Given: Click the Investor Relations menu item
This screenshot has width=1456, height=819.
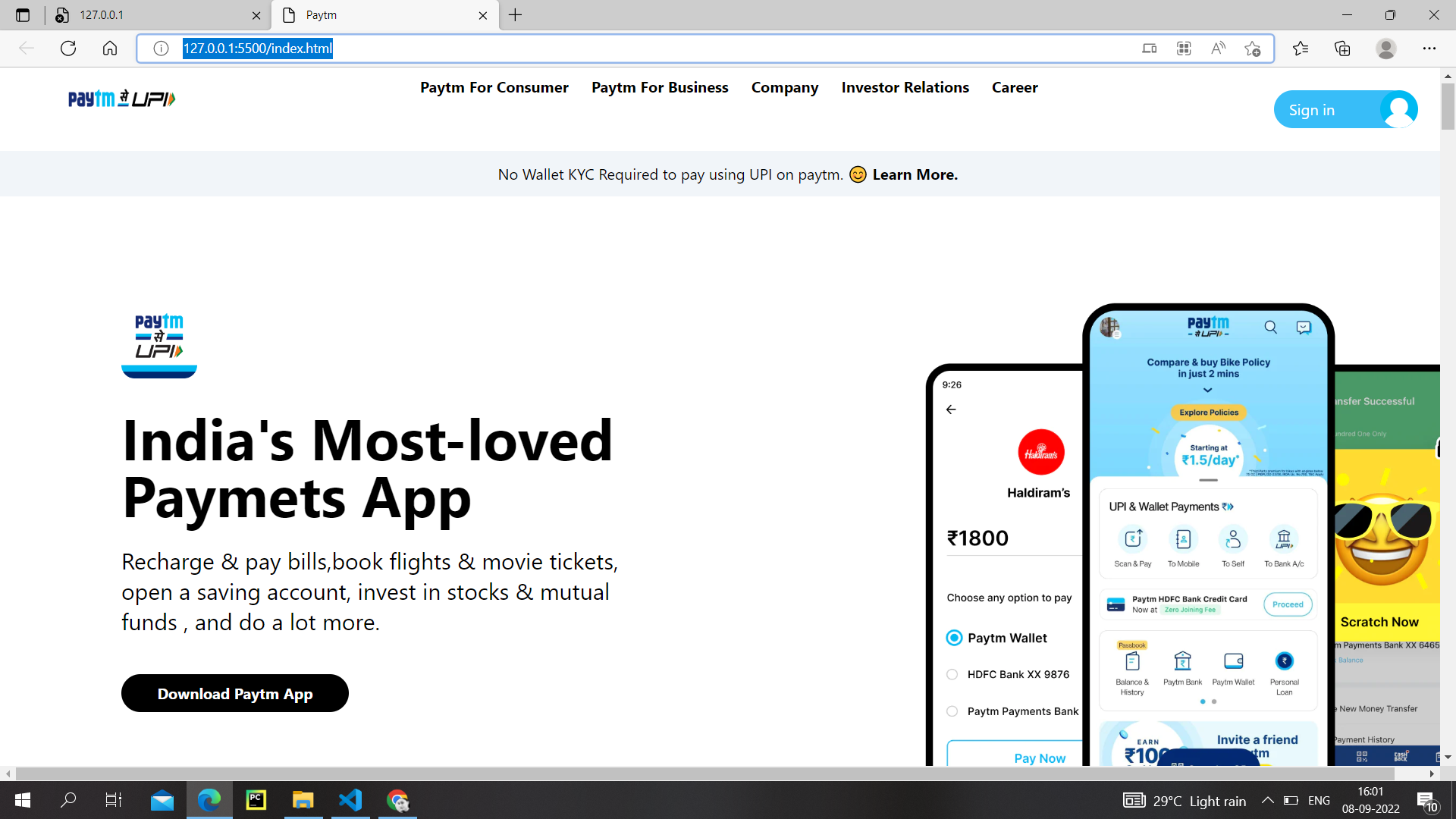Looking at the screenshot, I should tap(905, 87).
